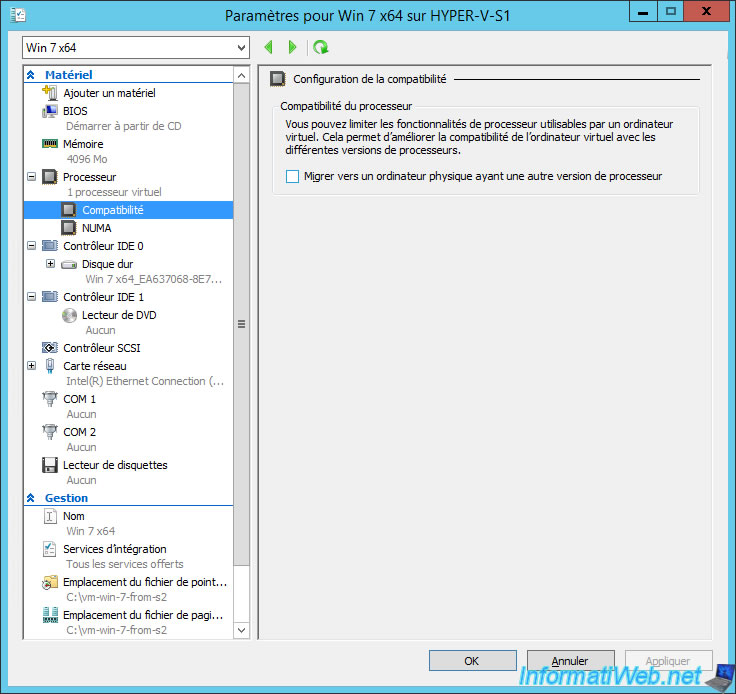
Task: Click the Contrôleur IDE 1 icon
Action: click(x=50, y=297)
